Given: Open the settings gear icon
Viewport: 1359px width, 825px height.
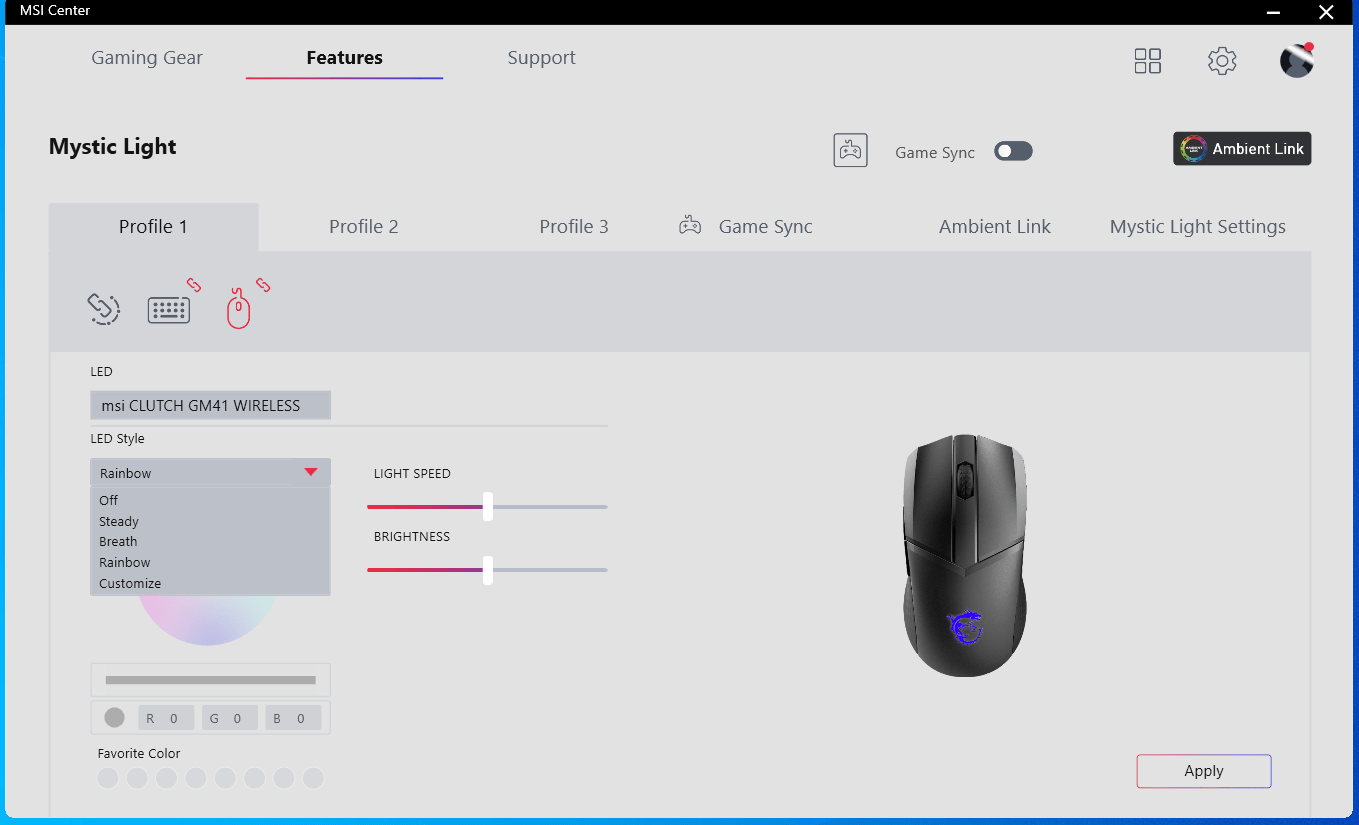Looking at the screenshot, I should [1221, 61].
